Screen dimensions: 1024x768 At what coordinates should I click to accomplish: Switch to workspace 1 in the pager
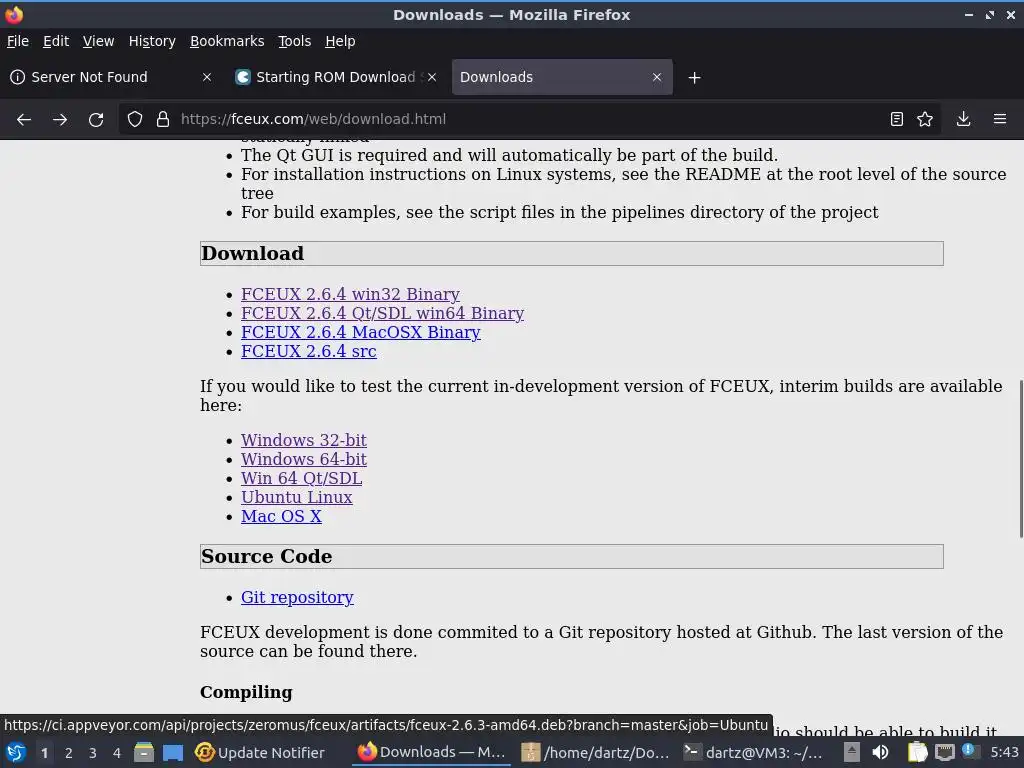(44, 753)
